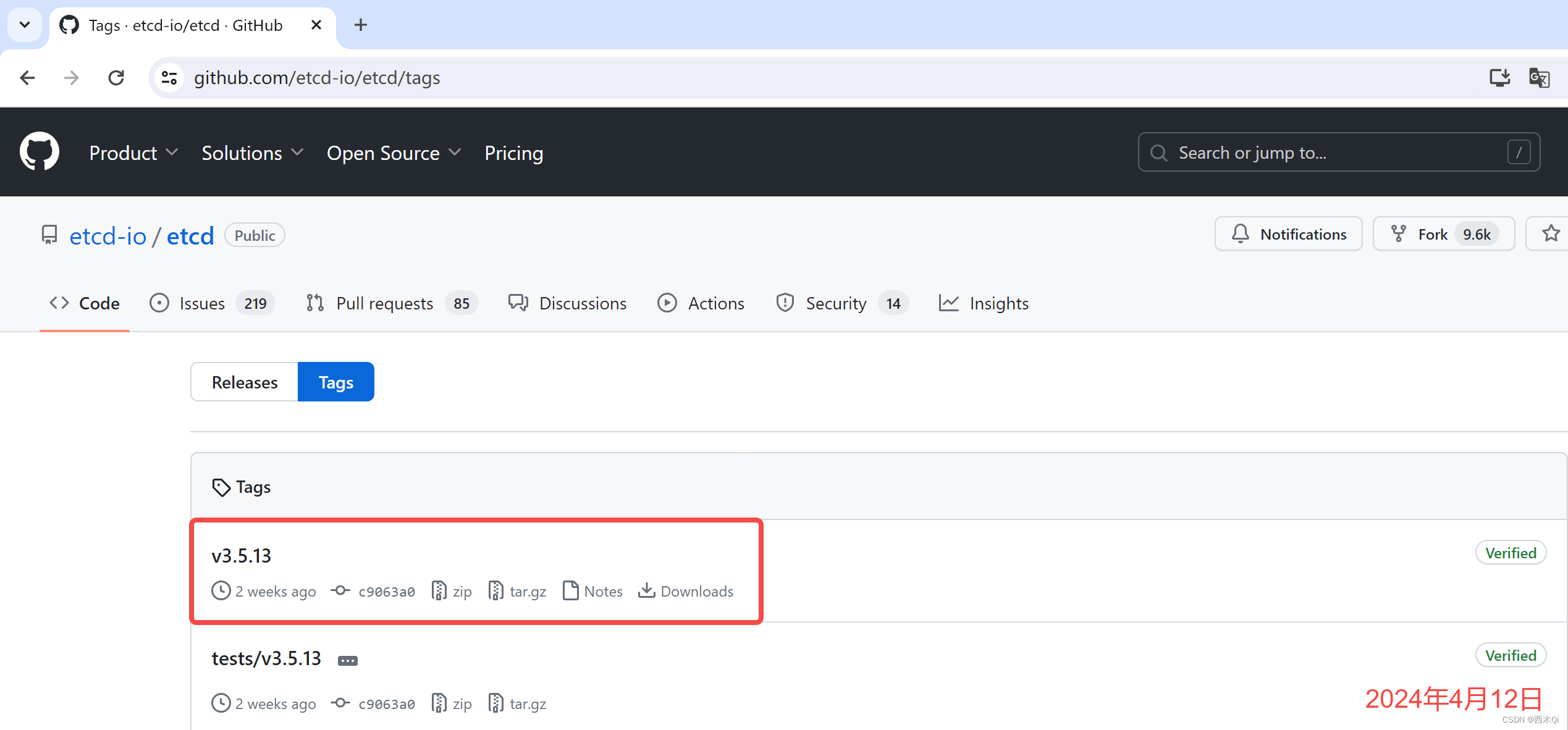This screenshot has width=1568, height=730.
Task: Expand the Solutions dropdown
Action: (252, 153)
